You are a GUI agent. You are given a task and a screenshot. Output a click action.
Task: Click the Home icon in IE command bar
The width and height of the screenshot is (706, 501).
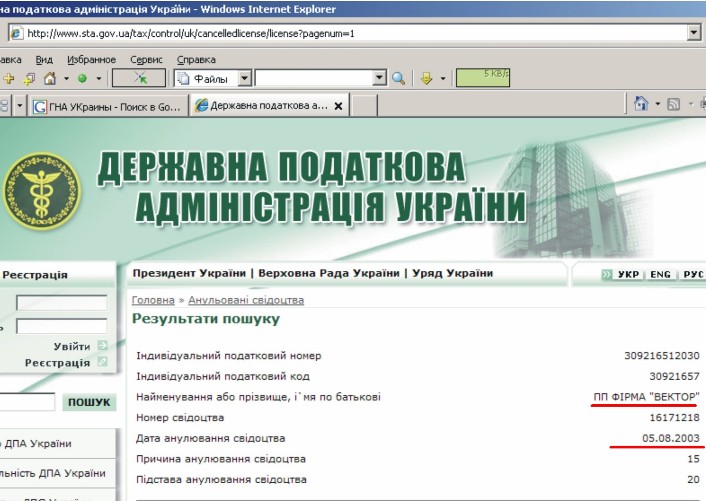coord(641,104)
